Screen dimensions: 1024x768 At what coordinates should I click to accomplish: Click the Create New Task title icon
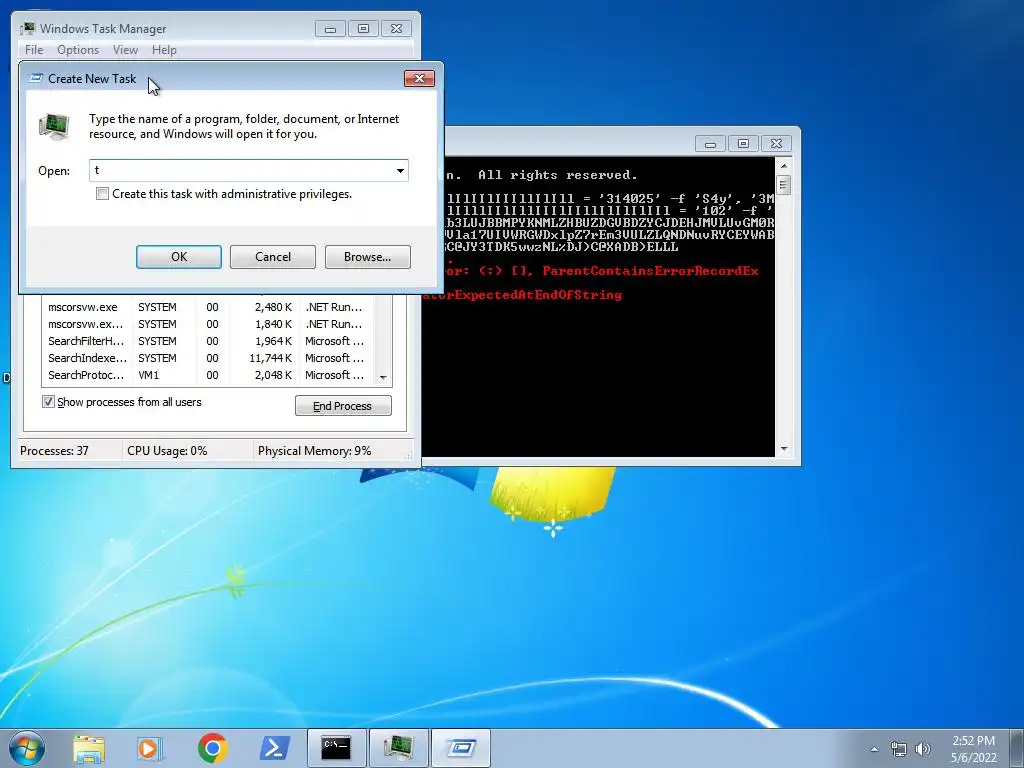(x=37, y=78)
